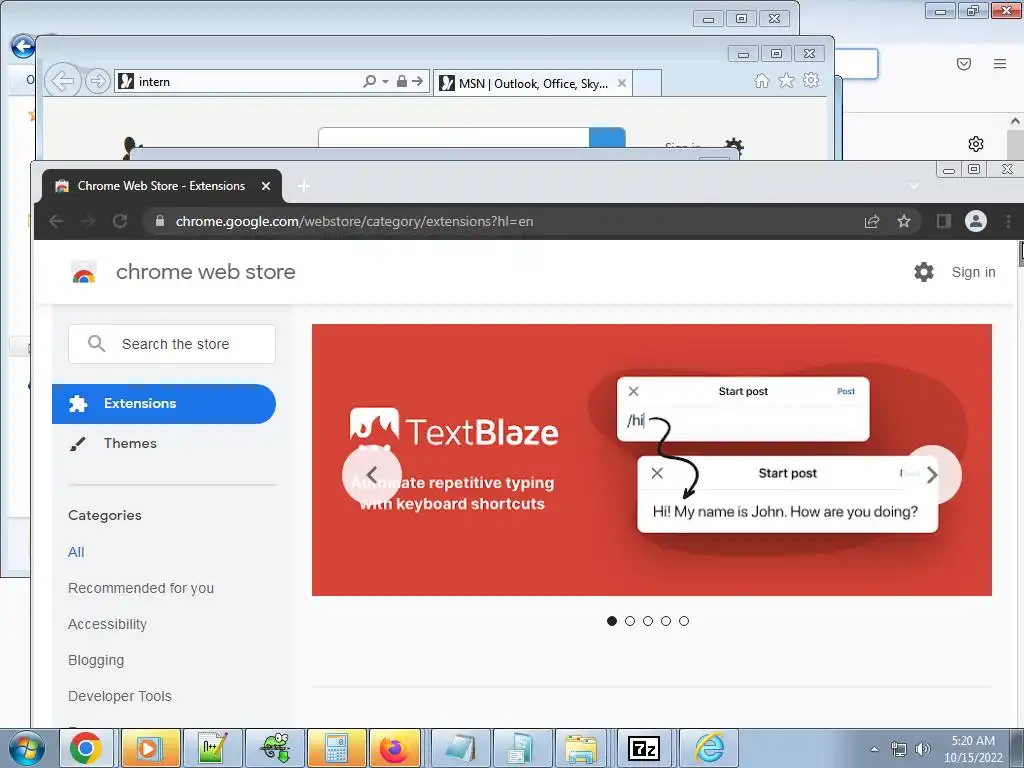1024x768 pixels.
Task: View site information lock icon in Chrome
Action: [160, 221]
